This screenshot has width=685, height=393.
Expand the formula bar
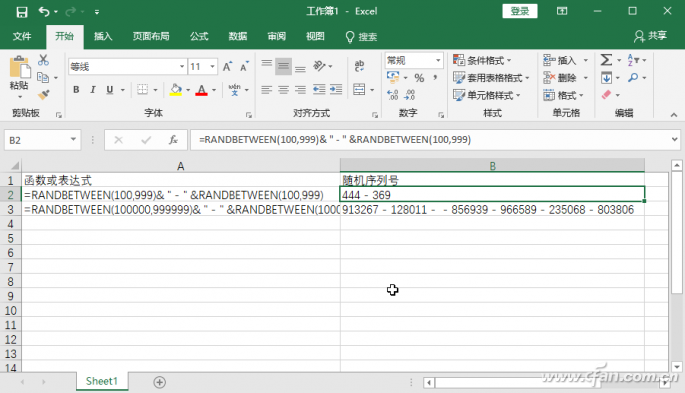tap(675, 140)
